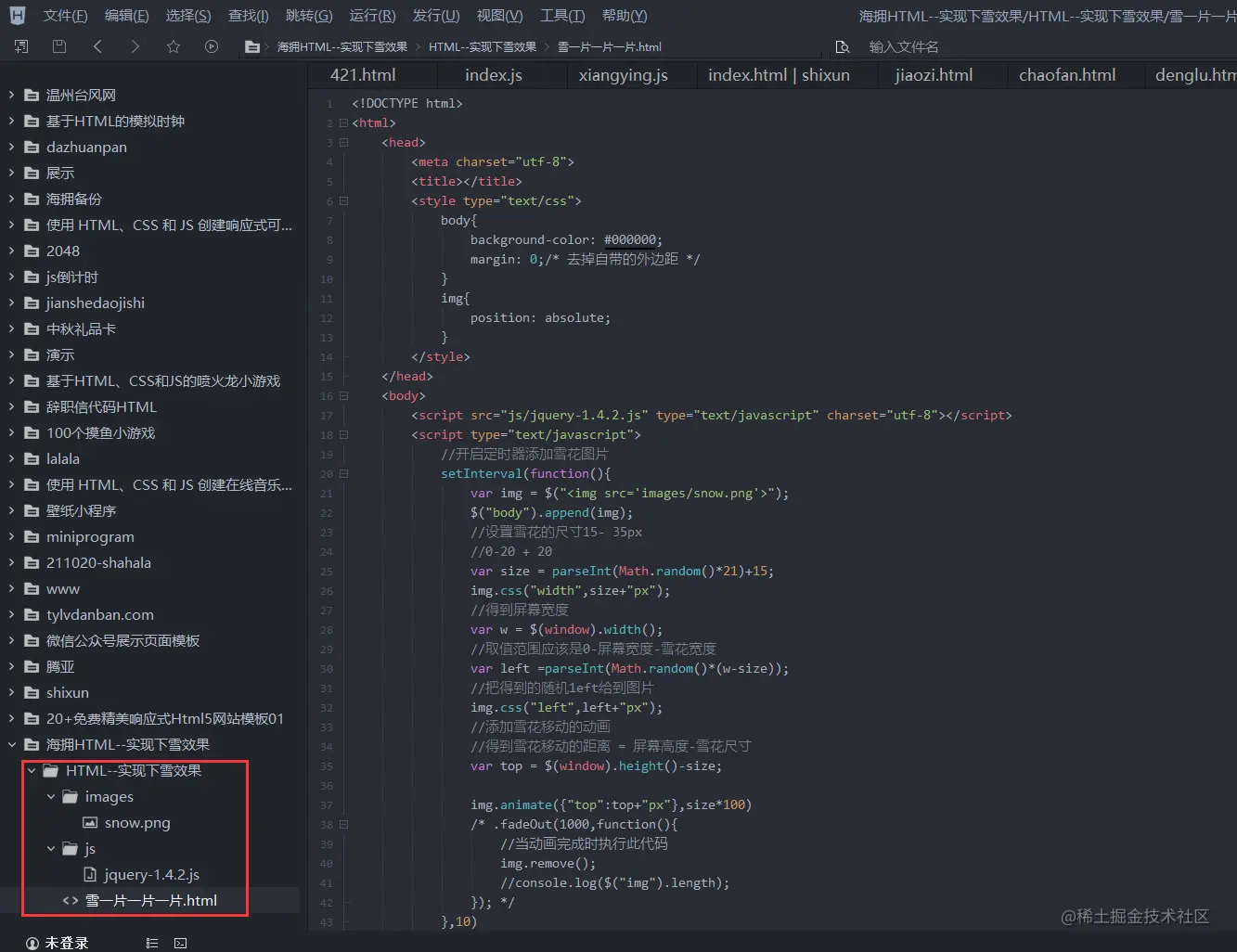Screen dimensions: 1237x952
Task: Open the terminal from the status bar icon
Action: 180,943
